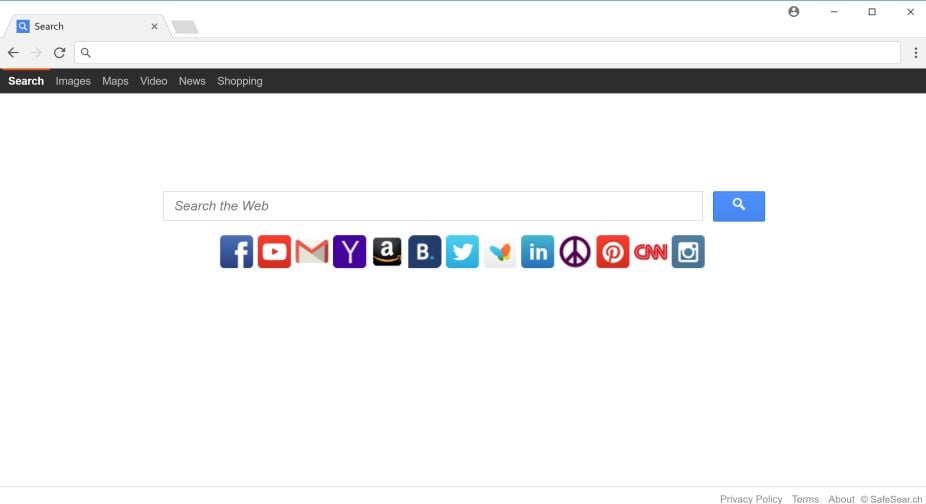Minimize the browser window
926x504 pixels.
[834, 12]
